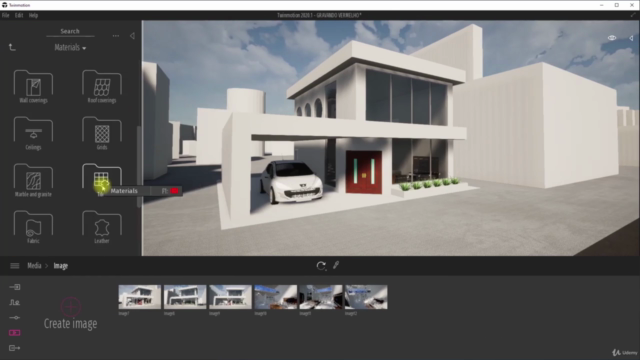Open the Fabric material folder
Screen dimensions: 640x360
tap(33, 227)
